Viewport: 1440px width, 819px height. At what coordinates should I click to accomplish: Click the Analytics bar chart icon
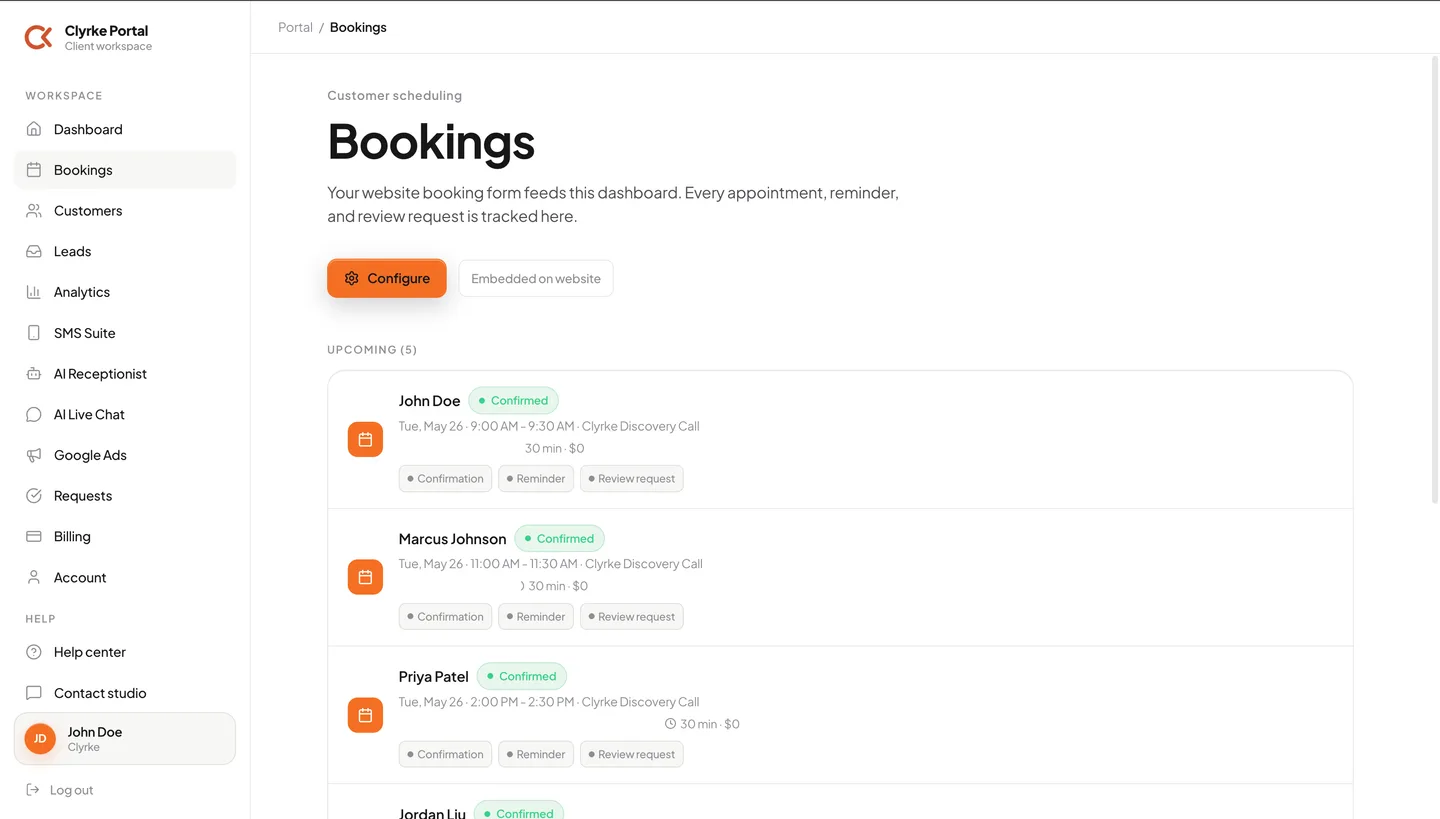click(34, 292)
